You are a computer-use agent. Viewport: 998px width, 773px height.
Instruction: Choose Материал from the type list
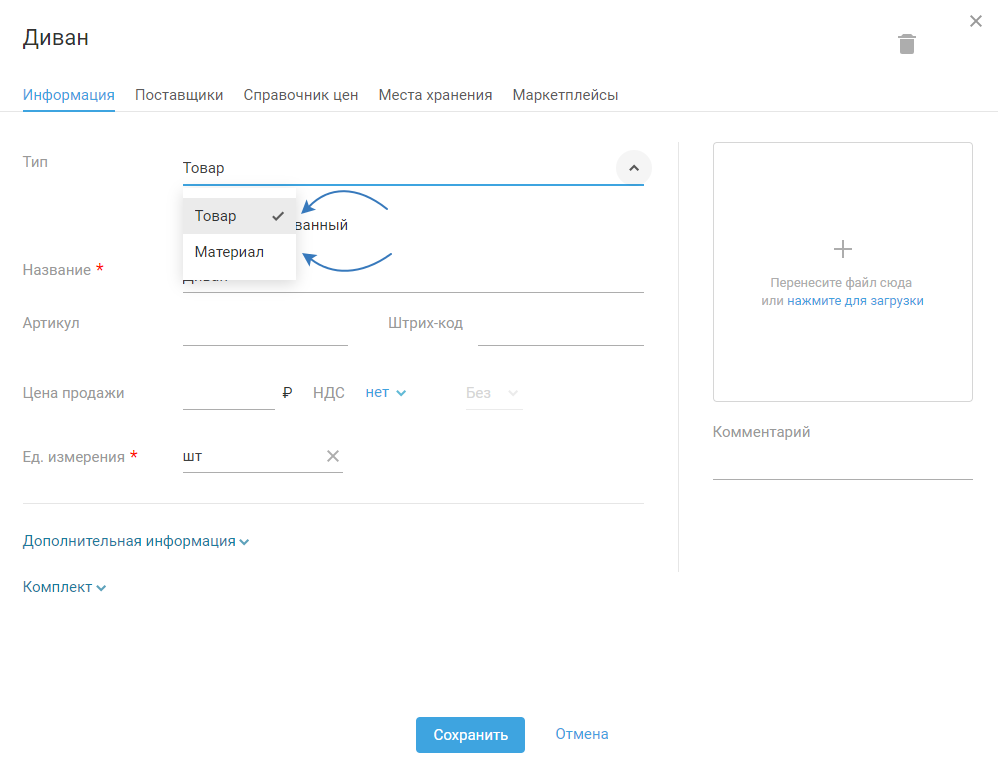229,252
